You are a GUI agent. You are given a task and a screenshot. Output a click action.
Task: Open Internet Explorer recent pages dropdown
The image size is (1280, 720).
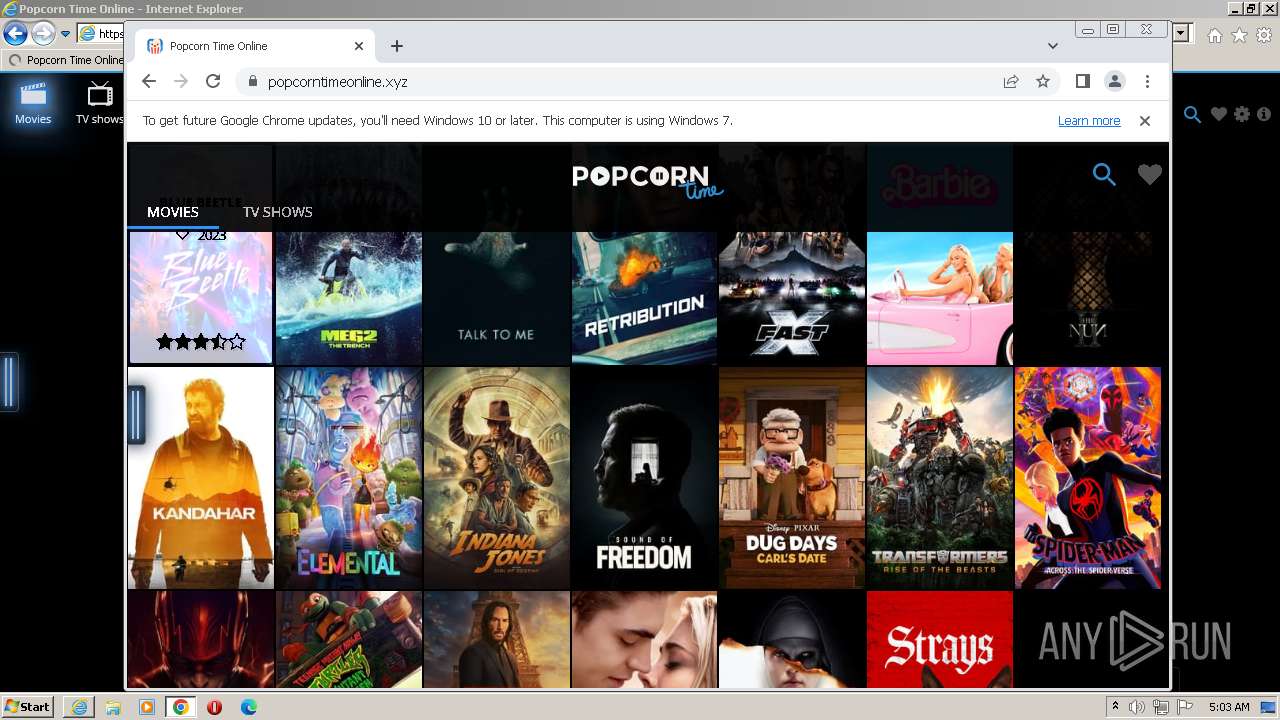(65, 34)
